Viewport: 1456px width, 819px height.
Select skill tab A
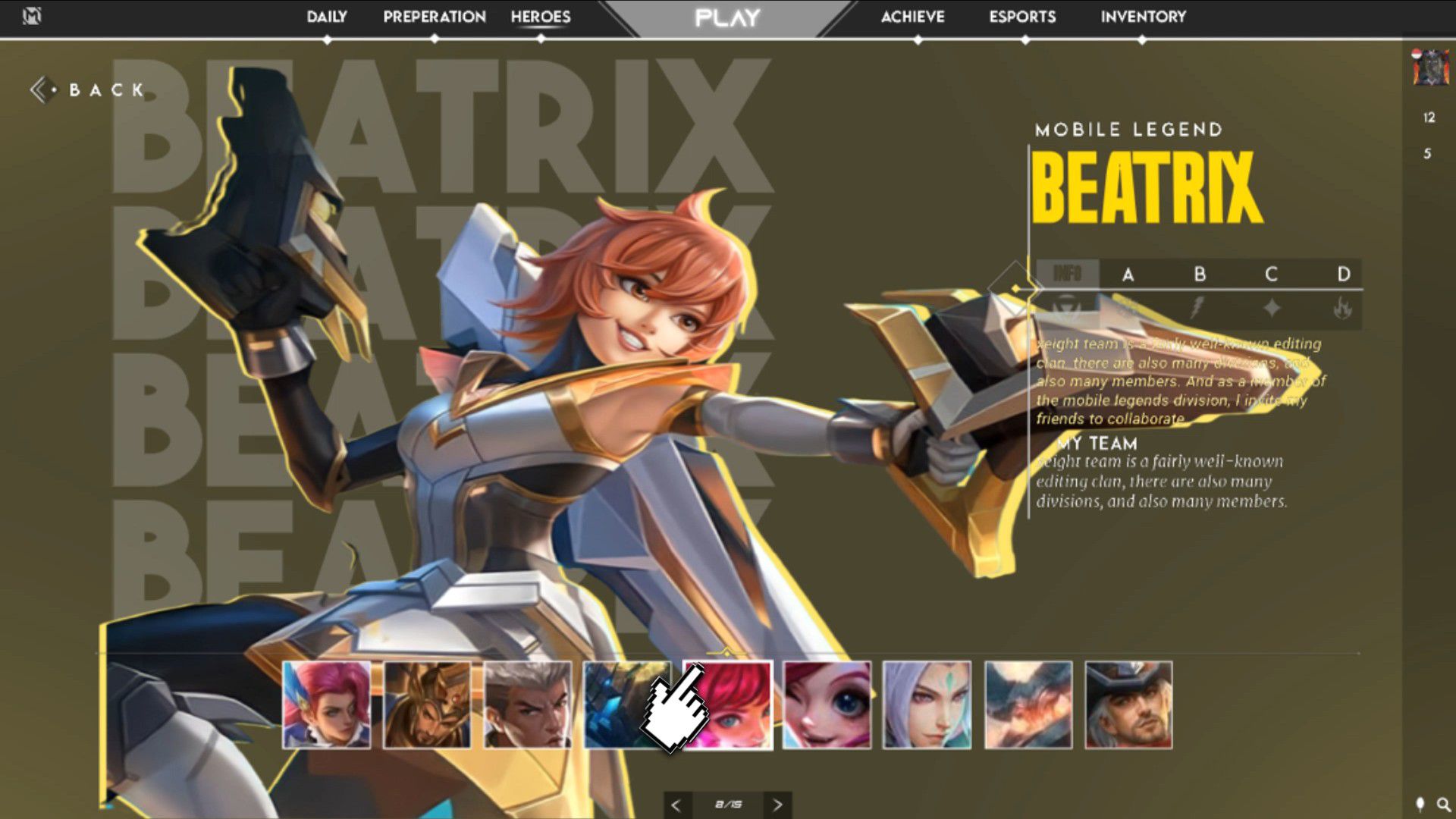tap(1128, 275)
